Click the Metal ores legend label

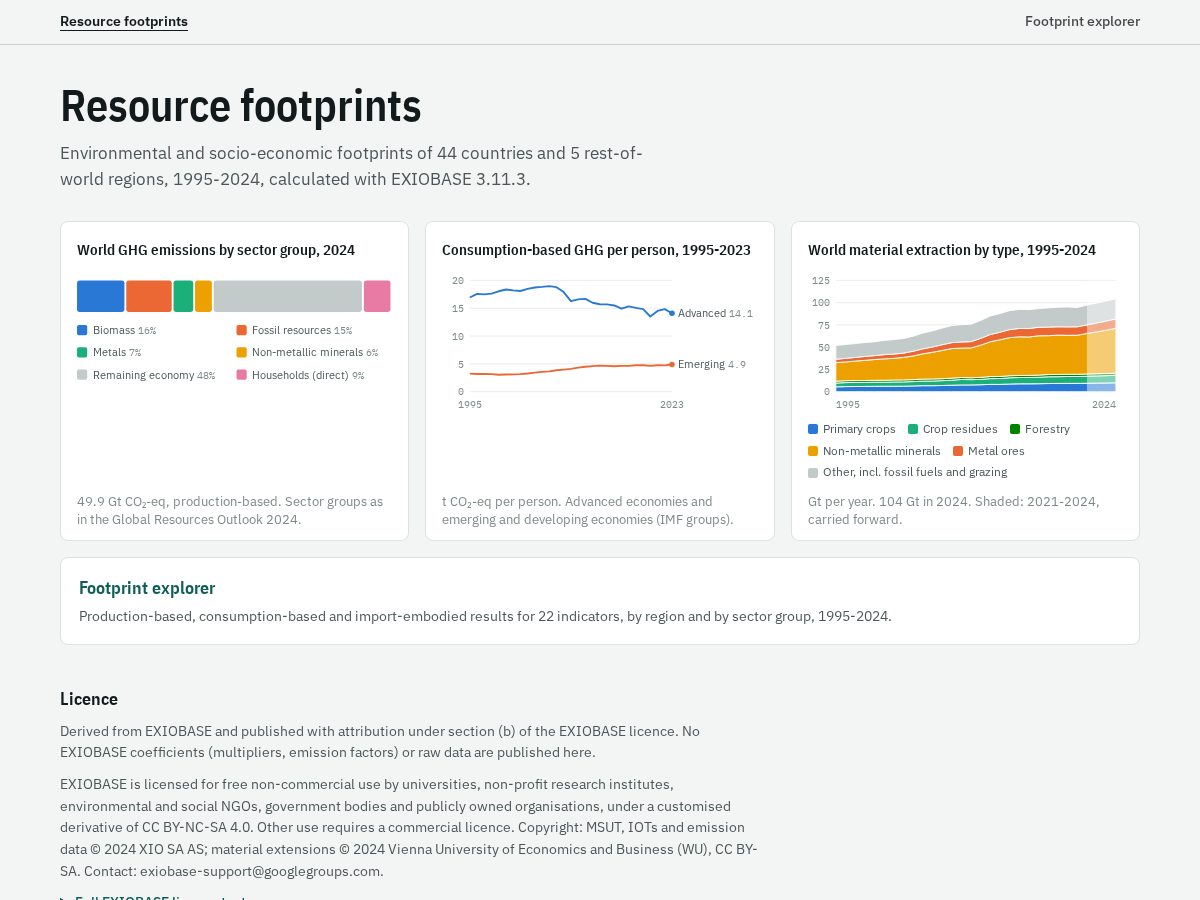996,451
